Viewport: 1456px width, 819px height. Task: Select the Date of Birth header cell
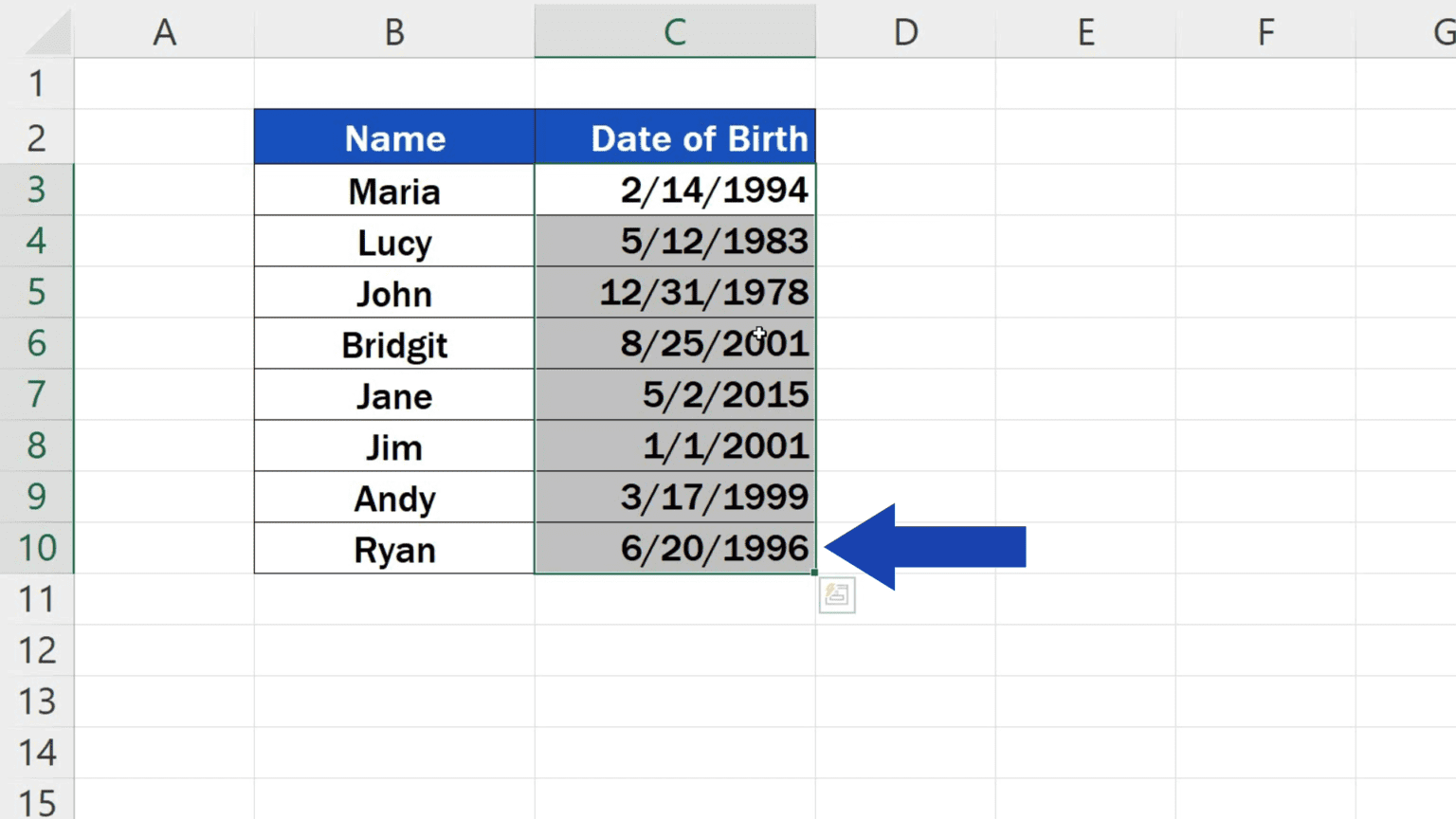[x=674, y=137]
